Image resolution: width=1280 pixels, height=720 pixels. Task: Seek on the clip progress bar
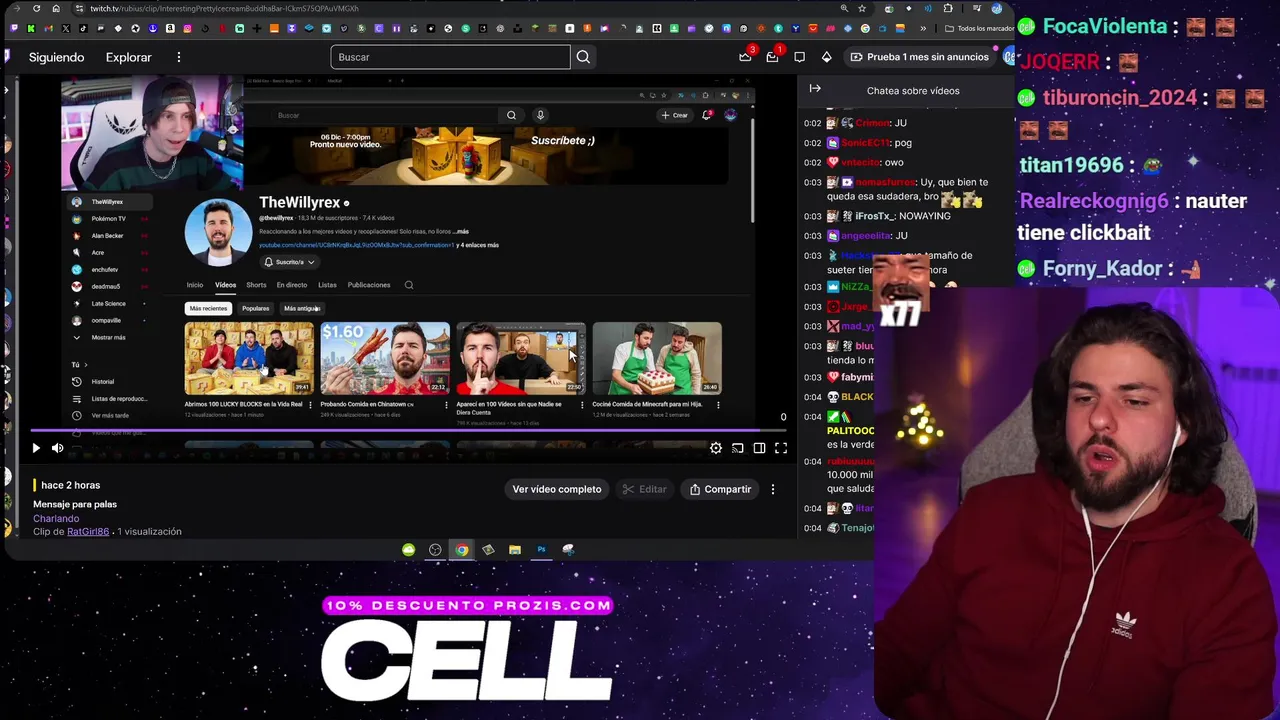[408, 431]
